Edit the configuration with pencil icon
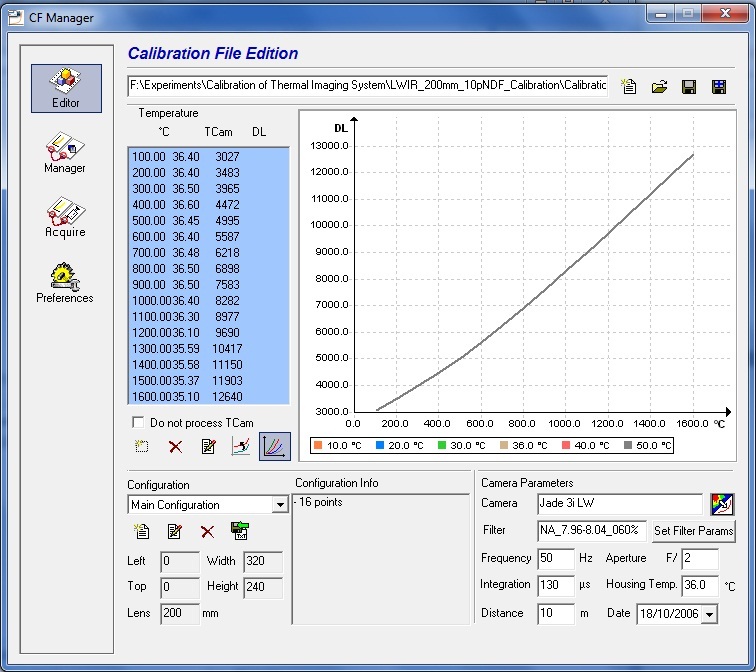Screen dimensions: 756x672 click(x=175, y=532)
